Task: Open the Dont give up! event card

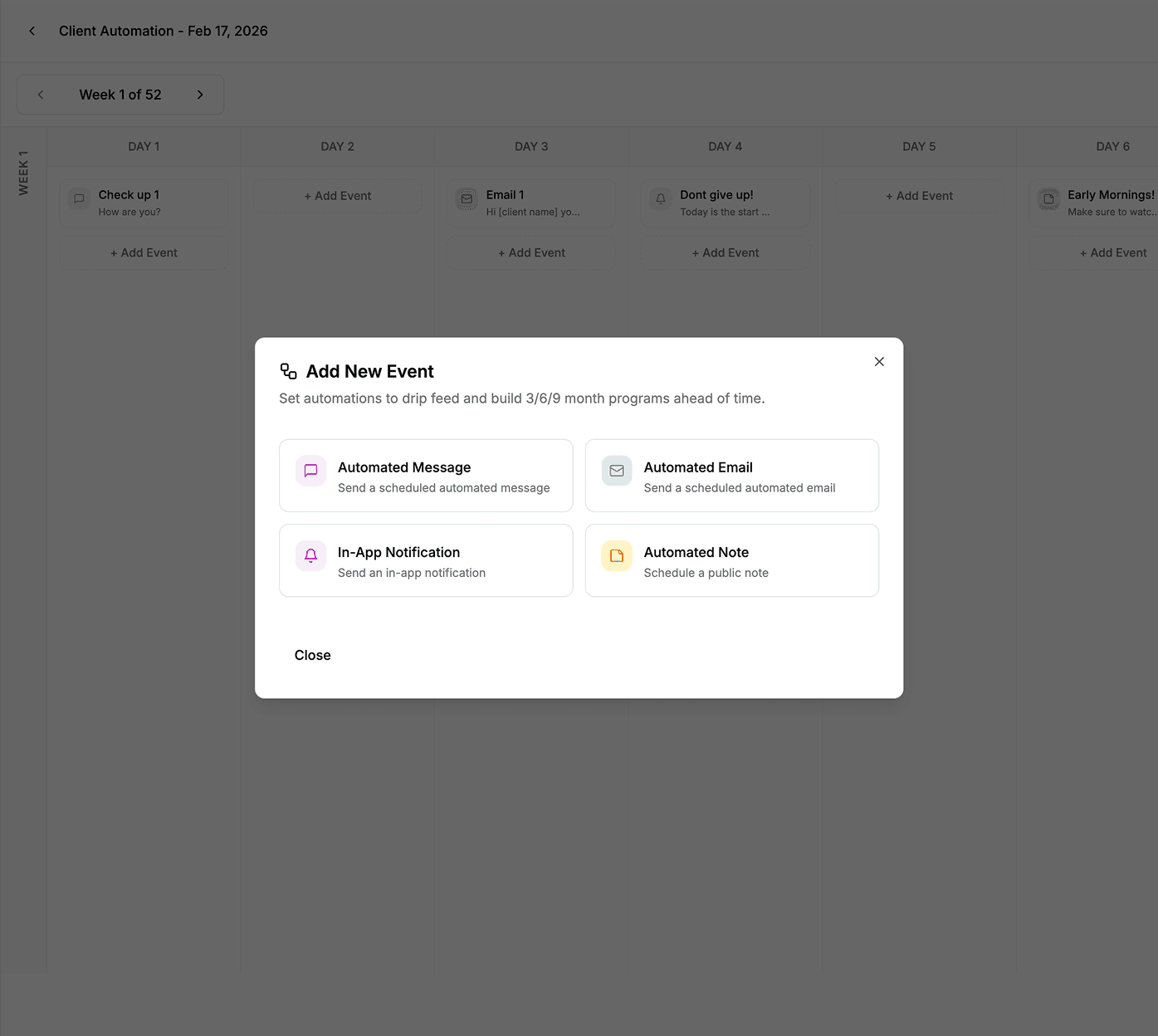Action: 726,203
